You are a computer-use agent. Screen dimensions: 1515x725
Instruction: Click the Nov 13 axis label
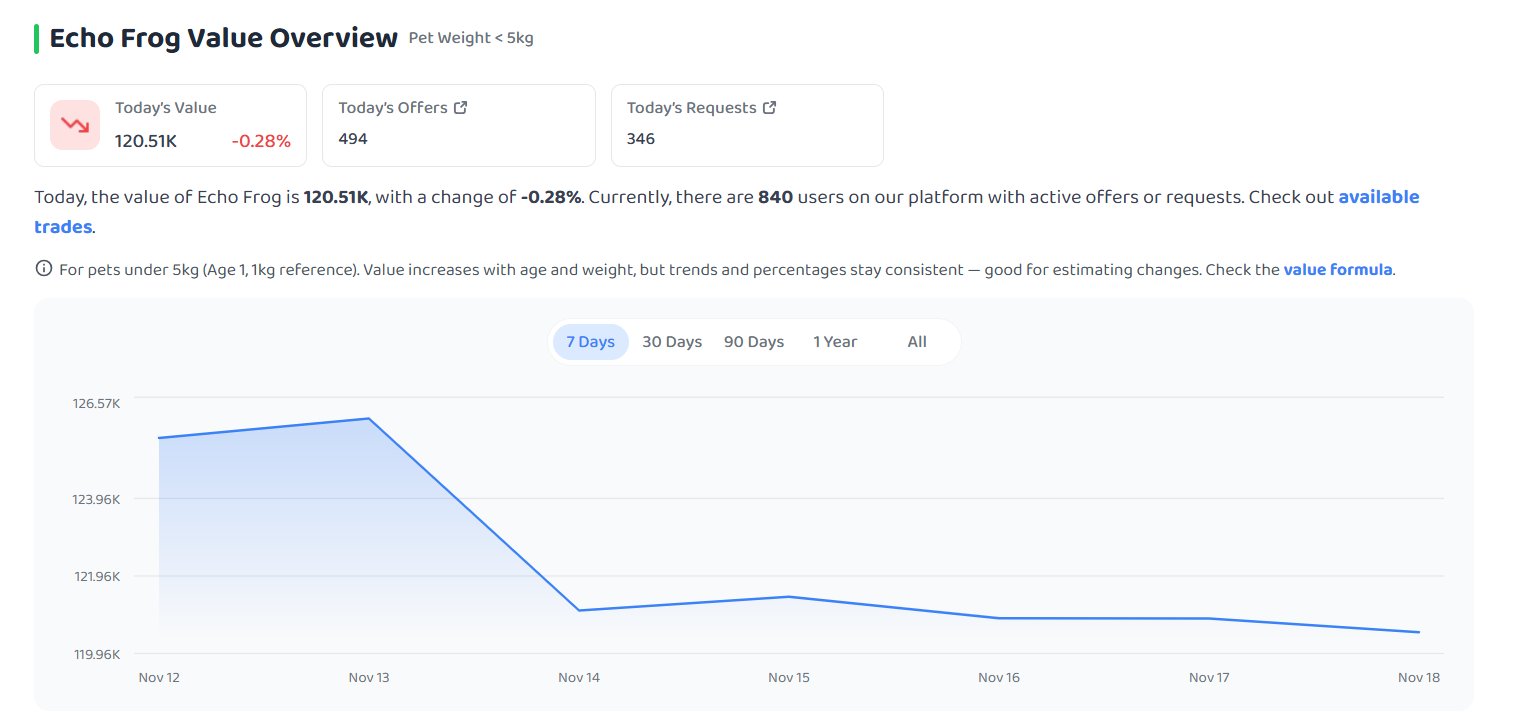click(369, 678)
